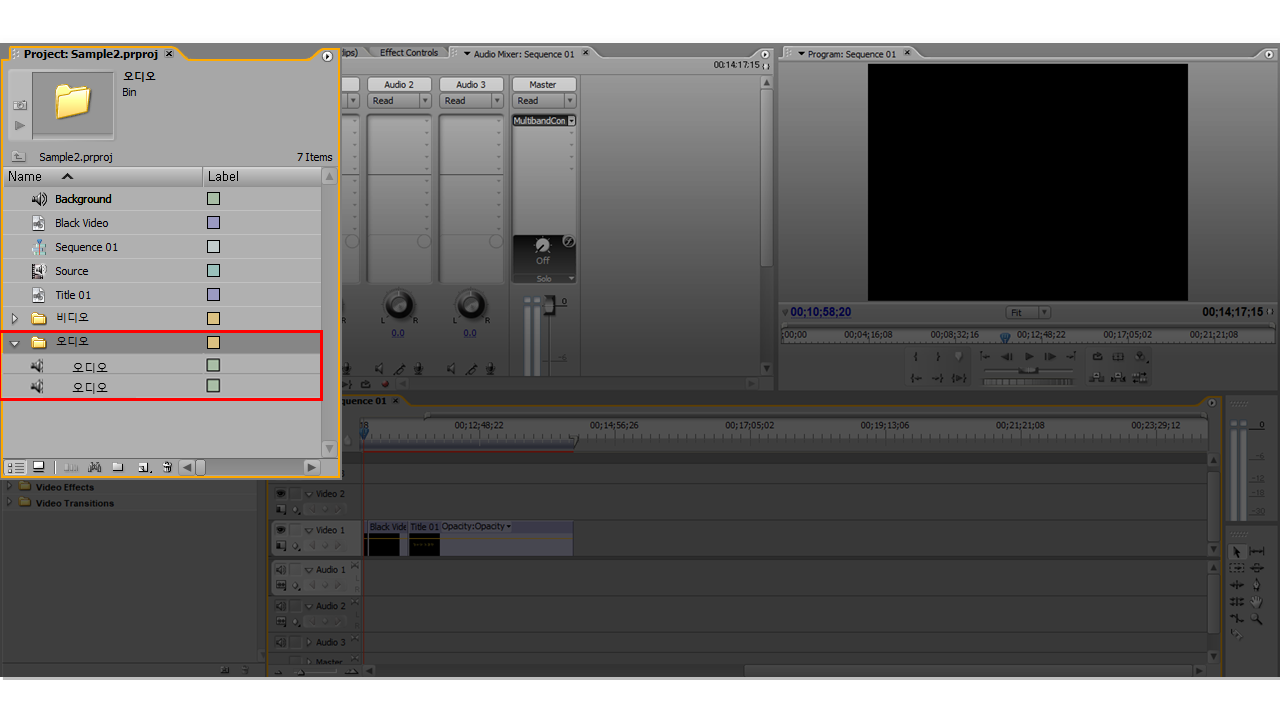Select the Pen tool in Tools panel
This screenshot has width=1280, height=720.
(1257, 585)
